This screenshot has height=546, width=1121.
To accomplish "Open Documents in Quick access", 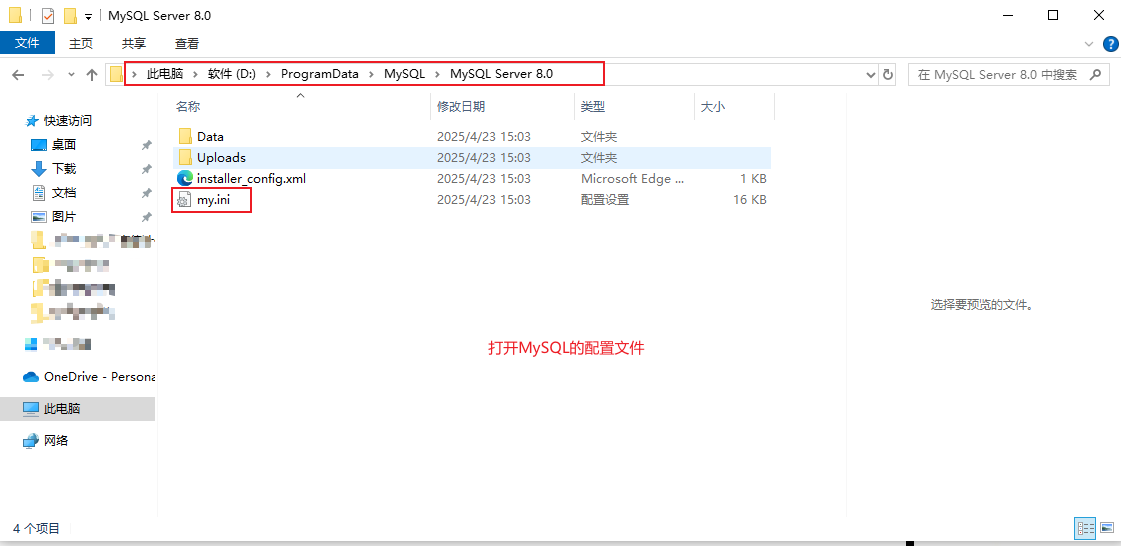I will coord(64,192).
